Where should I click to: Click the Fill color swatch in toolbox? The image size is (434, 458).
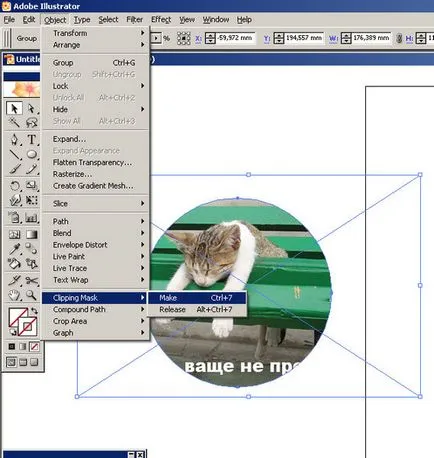(18, 317)
